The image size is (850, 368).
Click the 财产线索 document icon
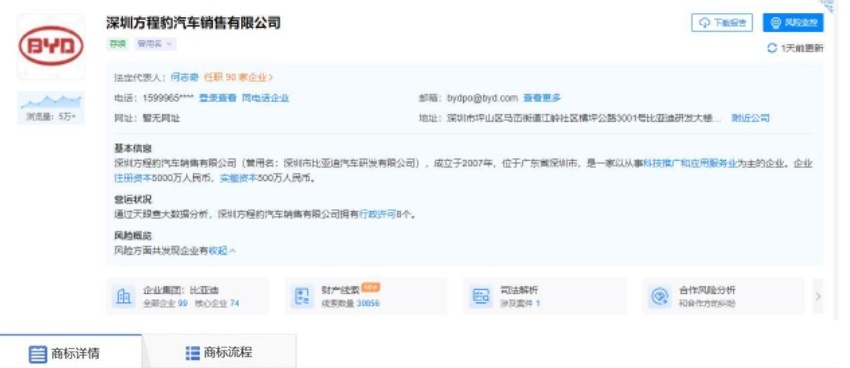pyautogui.click(x=302, y=296)
